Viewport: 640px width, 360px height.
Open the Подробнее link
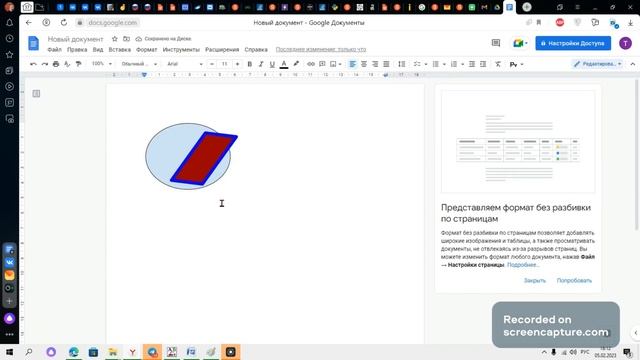click(x=523, y=265)
